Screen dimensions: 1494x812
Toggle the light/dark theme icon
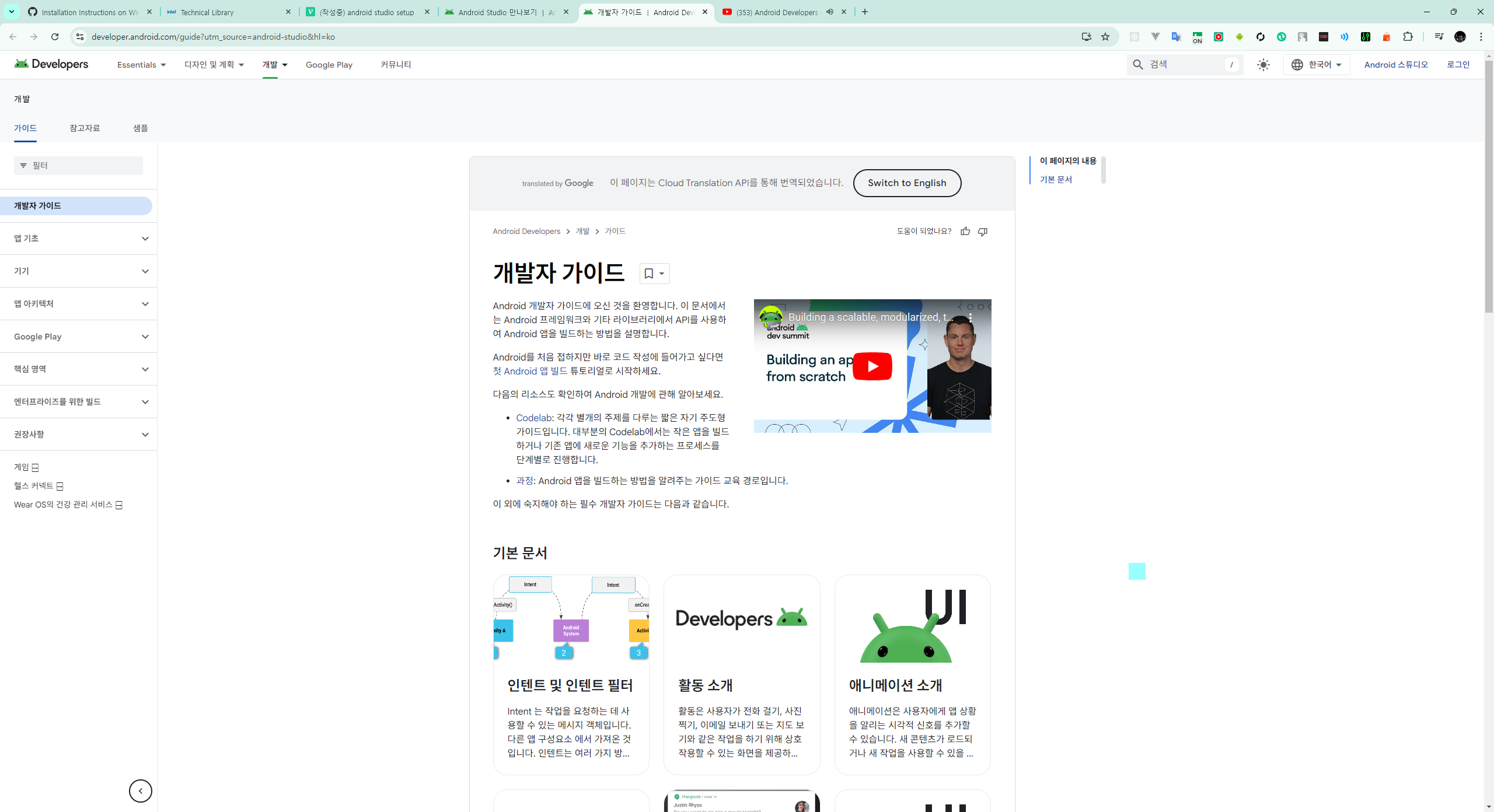(x=1263, y=65)
